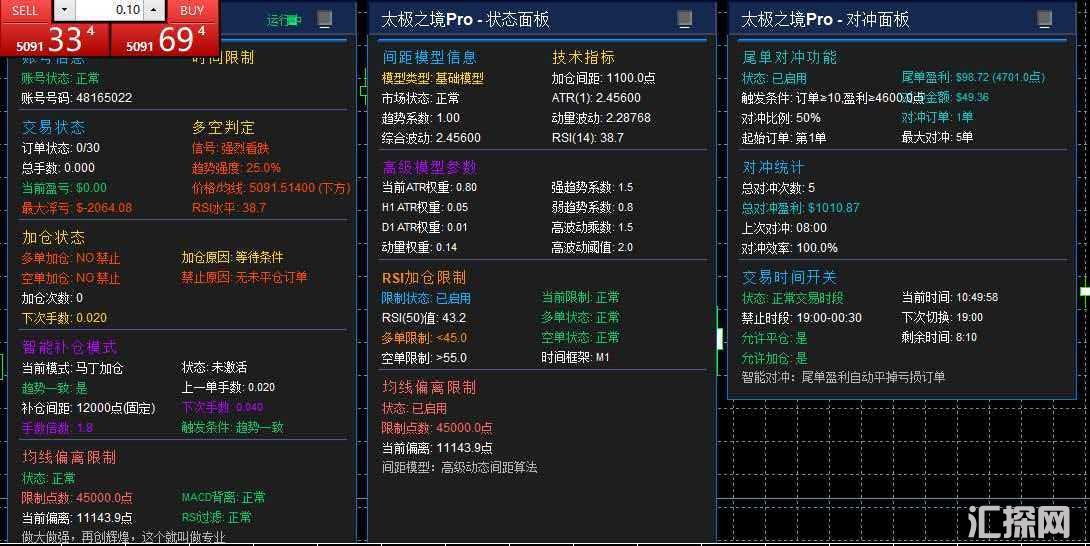Click 当前时间: 10:49:58 value
This screenshot has width=1090, height=546.
pos(950,297)
